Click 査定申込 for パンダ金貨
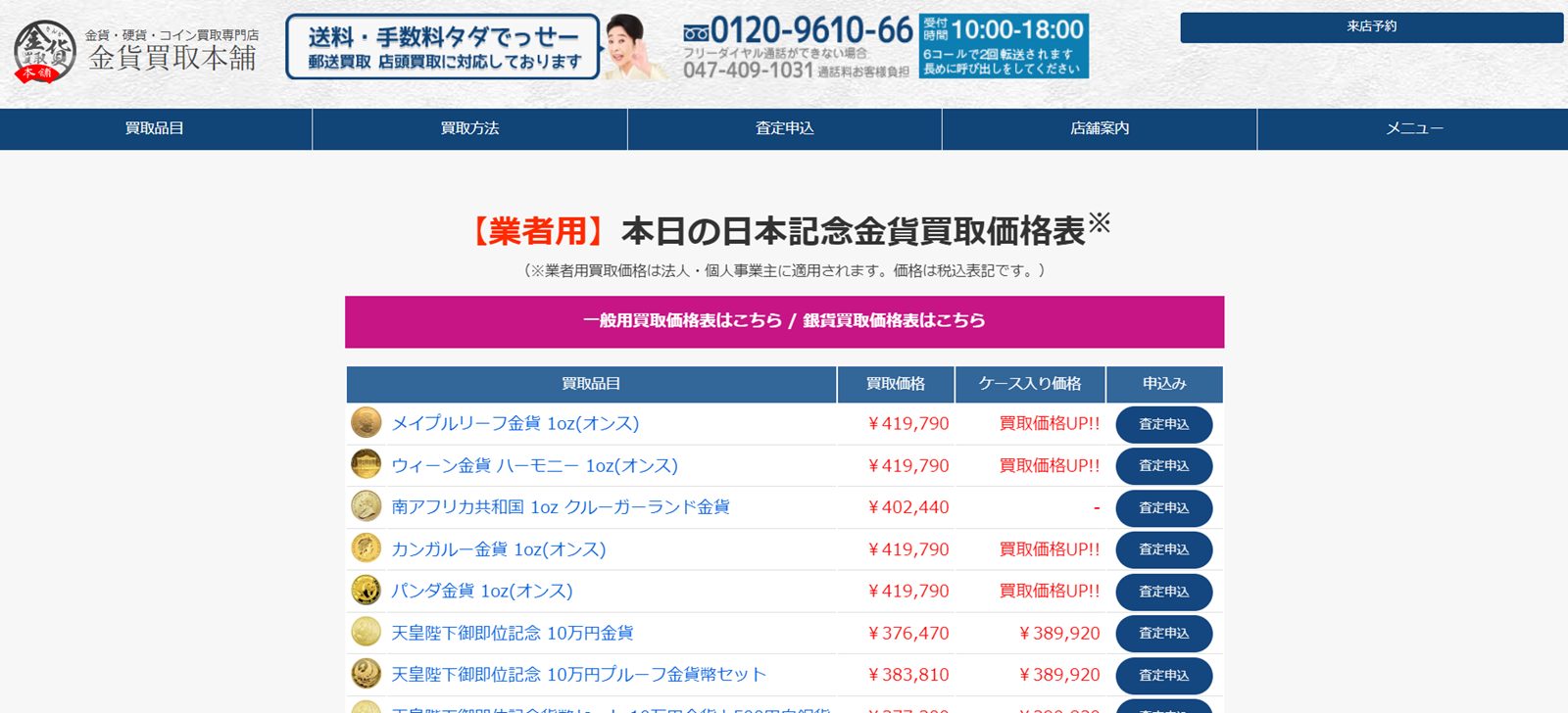 [x=1164, y=592]
